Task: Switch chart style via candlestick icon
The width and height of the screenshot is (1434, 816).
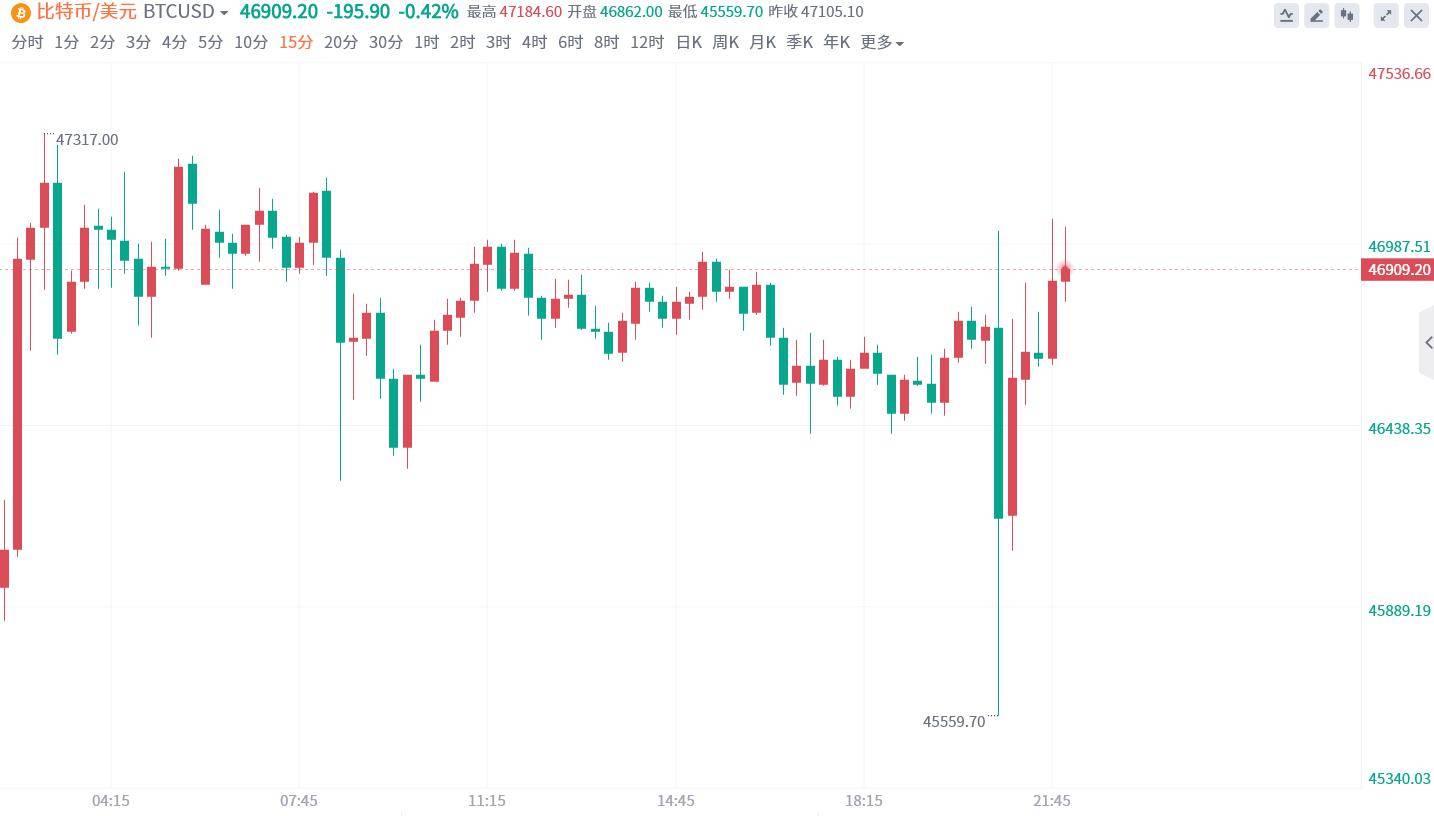Action: (x=1347, y=15)
